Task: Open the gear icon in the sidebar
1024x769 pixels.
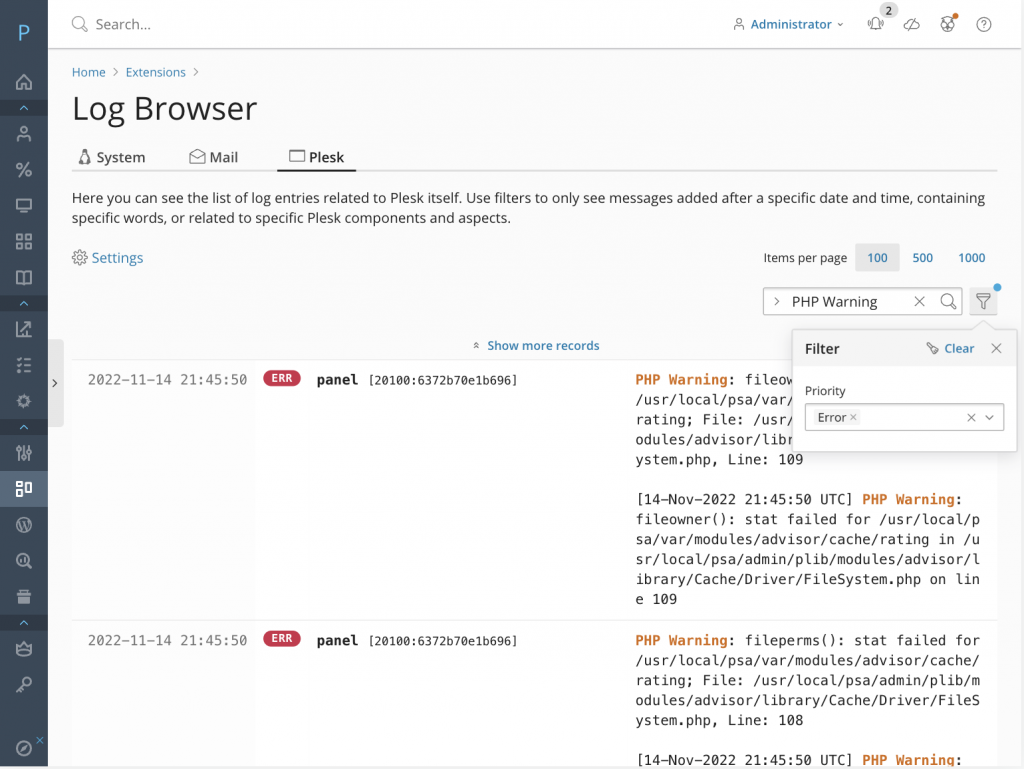Action: tap(24, 401)
